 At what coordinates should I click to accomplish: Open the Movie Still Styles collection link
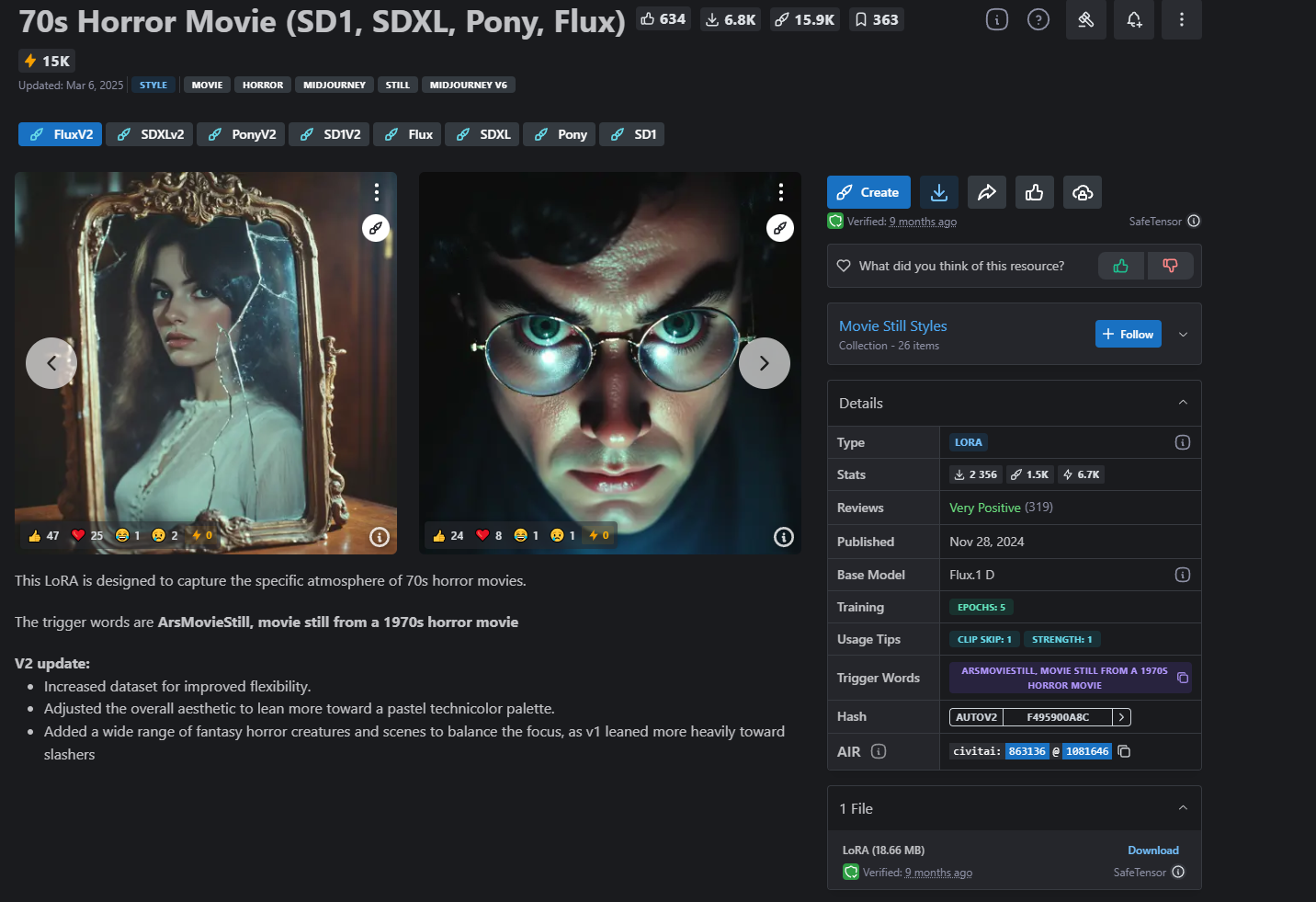892,326
